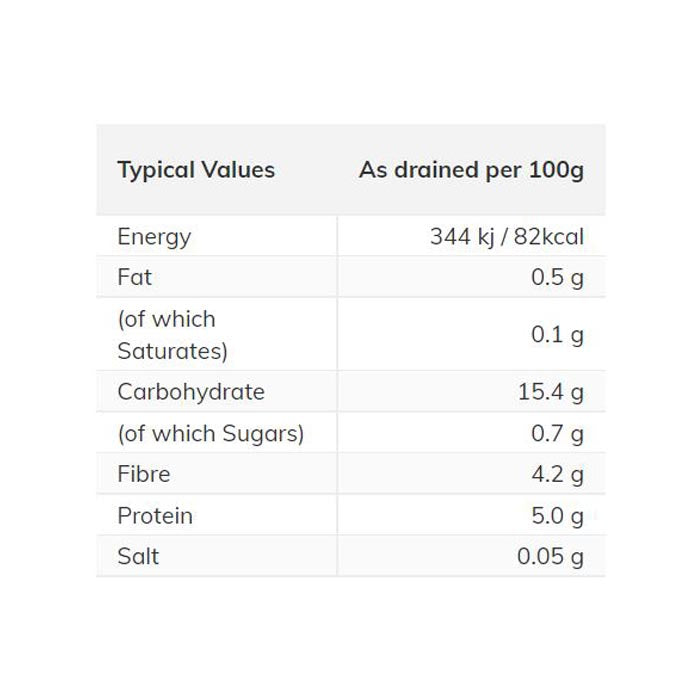Select the '(of which Saturates)' label
Screen dimensions: 700x700
[172, 335]
